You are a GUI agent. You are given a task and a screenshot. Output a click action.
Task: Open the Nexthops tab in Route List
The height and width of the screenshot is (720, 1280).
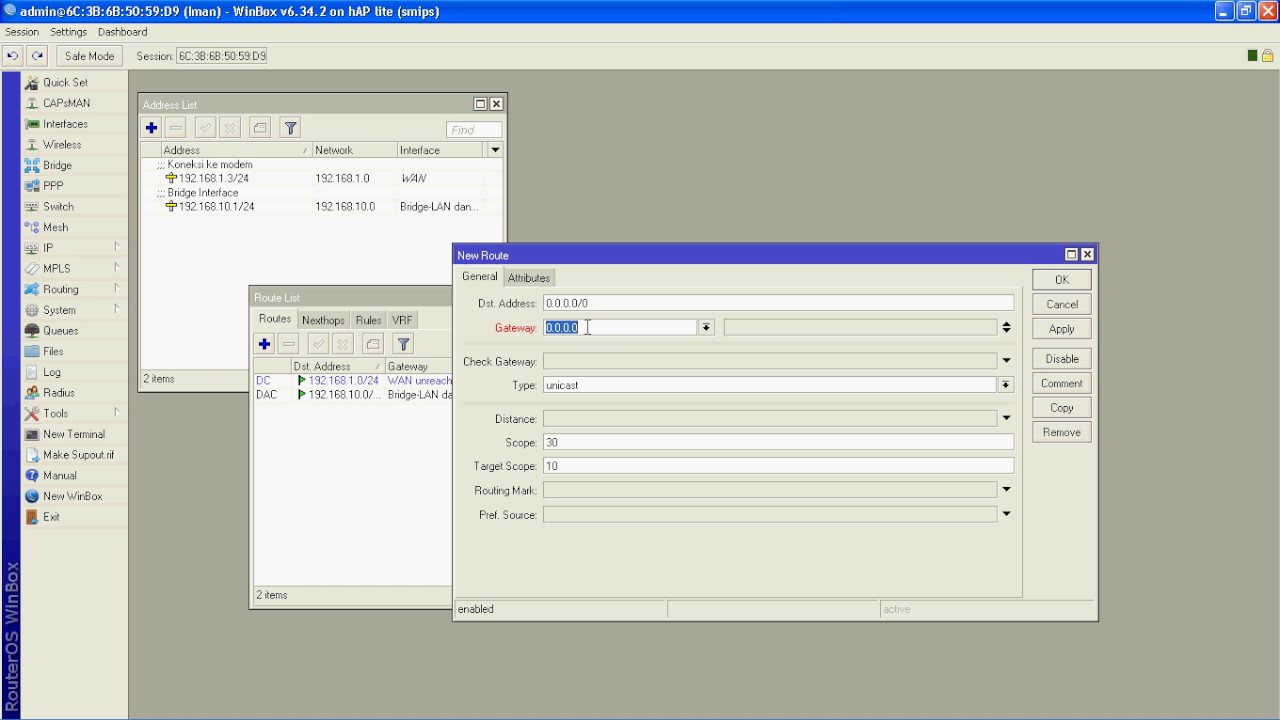point(323,320)
